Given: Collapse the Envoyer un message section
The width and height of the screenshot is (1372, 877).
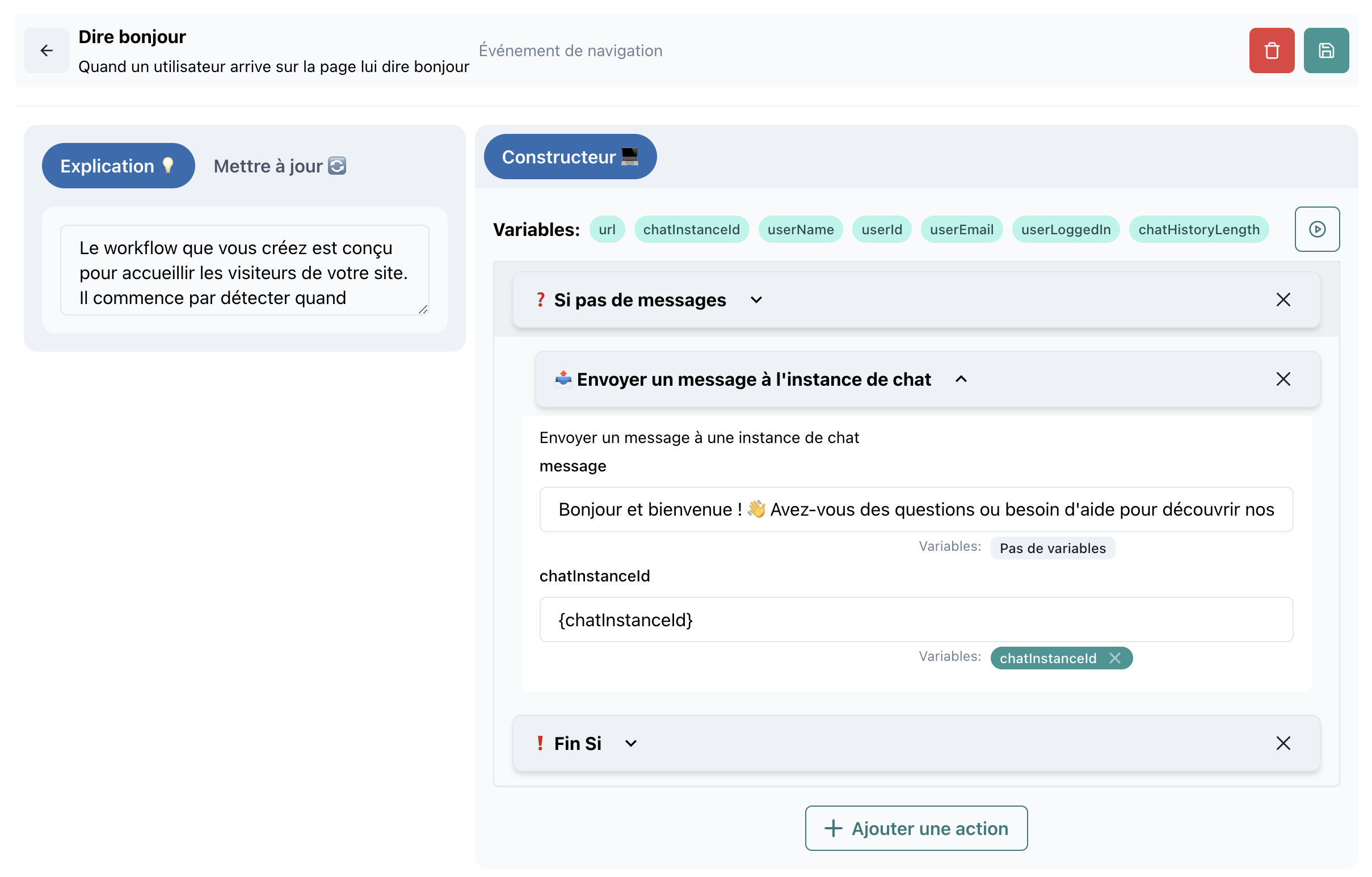Looking at the screenshot, I should click(961, 380).
